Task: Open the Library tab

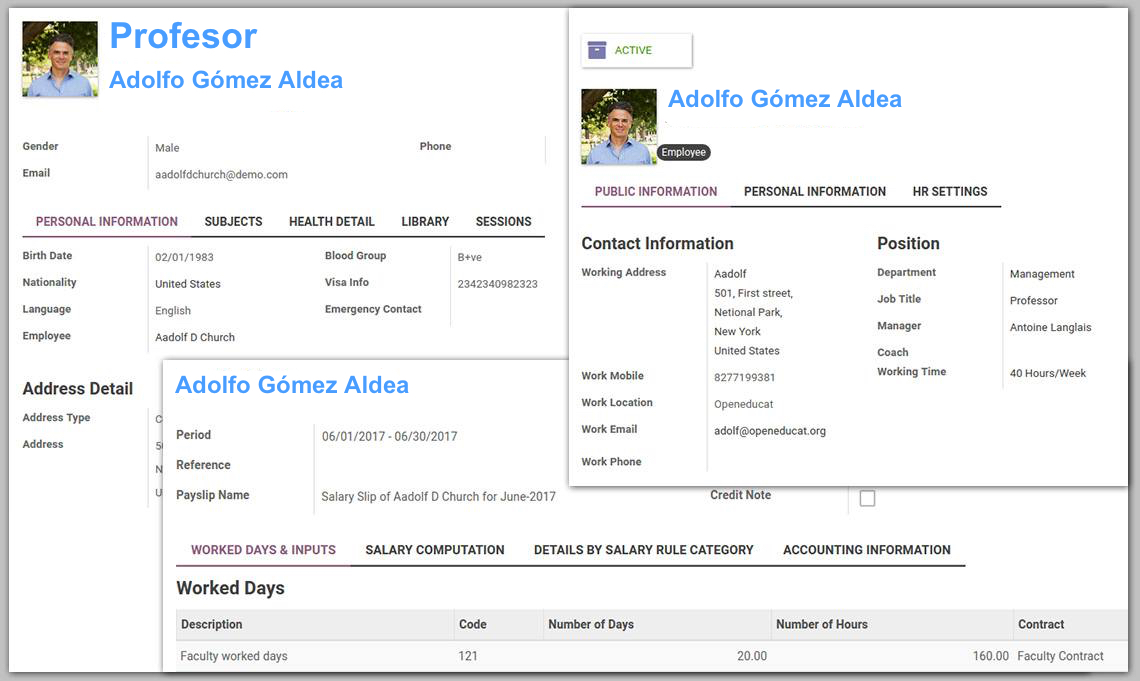Action: click(425, 222)
